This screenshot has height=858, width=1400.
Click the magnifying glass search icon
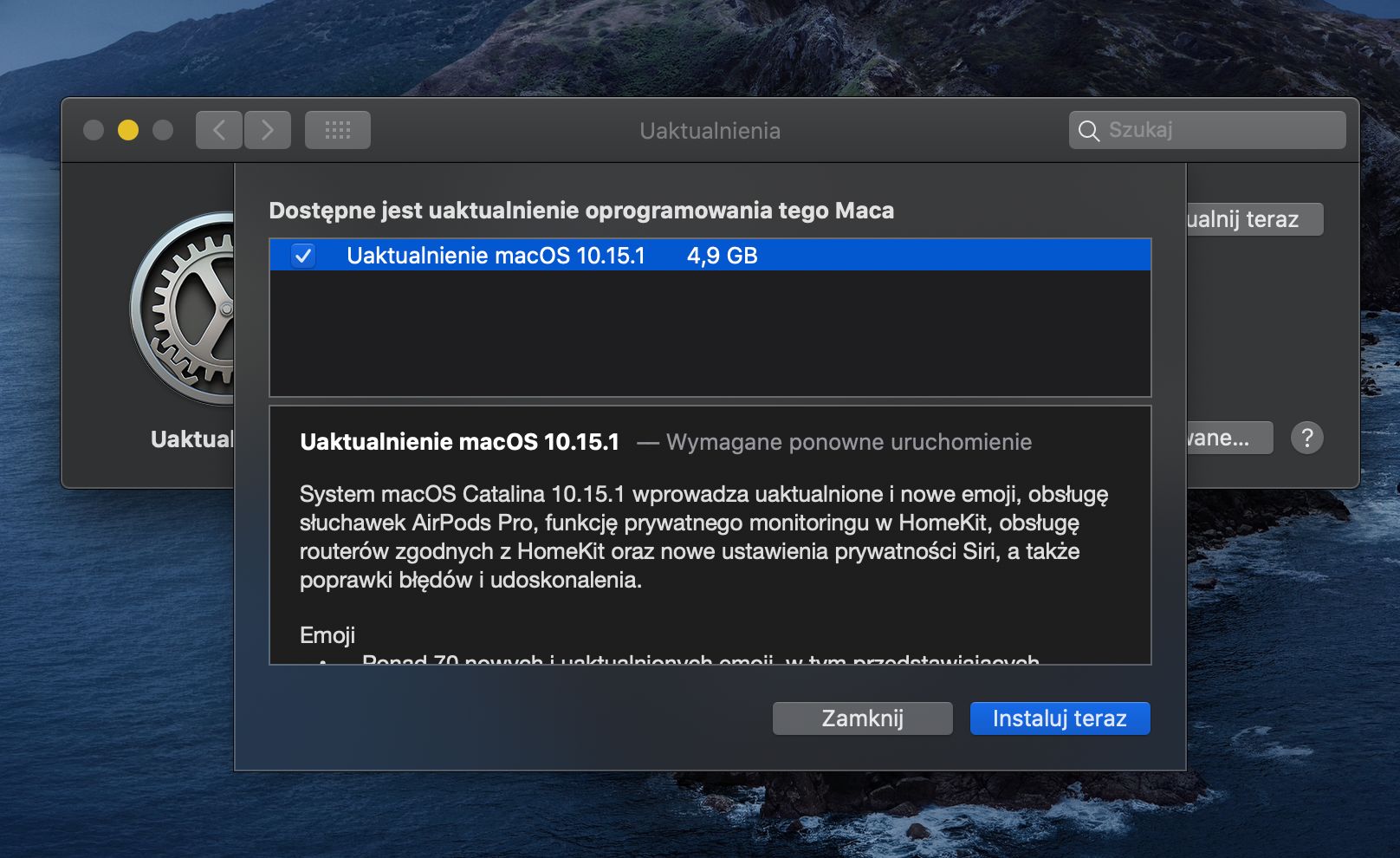coord(1088,131)
